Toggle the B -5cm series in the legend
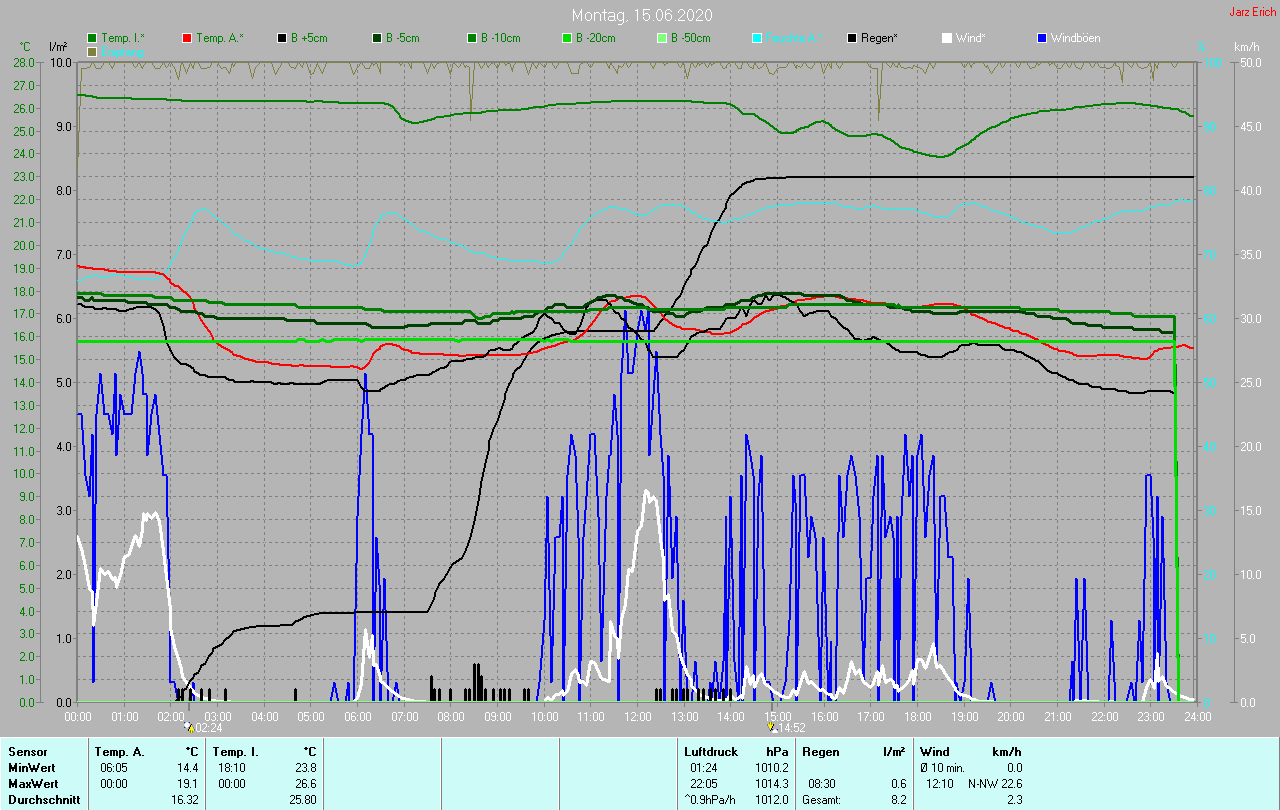 point(404,38)
